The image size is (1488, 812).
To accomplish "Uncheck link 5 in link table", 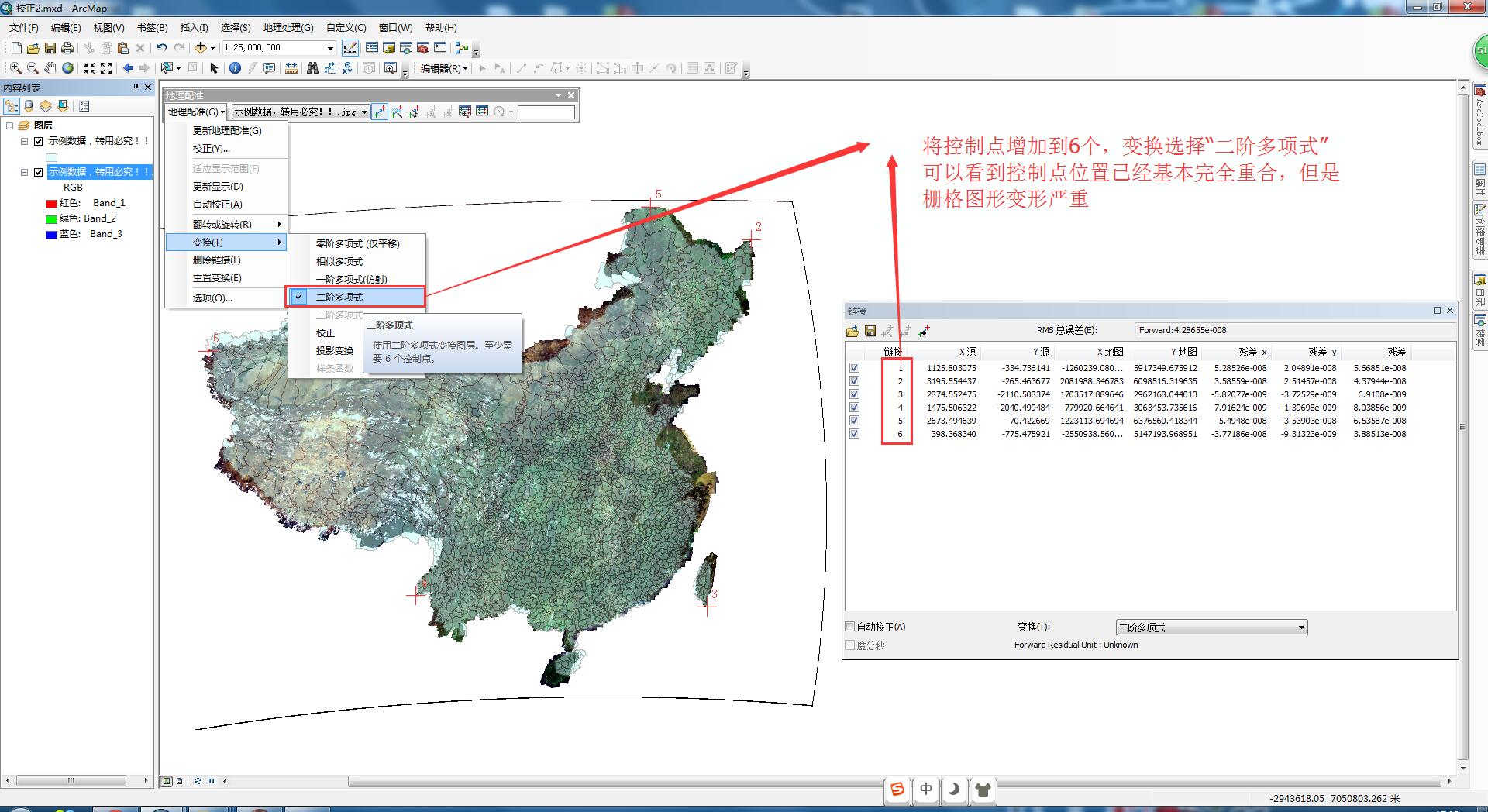I will coord(854,421).
